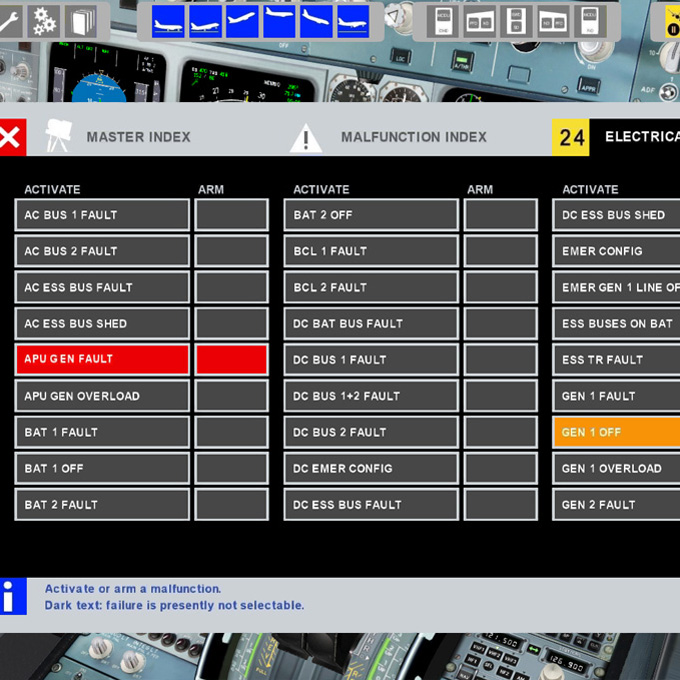Viewport: 680px width, 680px height.
Task: Arm the DC BUS 2 FAULT malfunction
Action: point(500,432)
